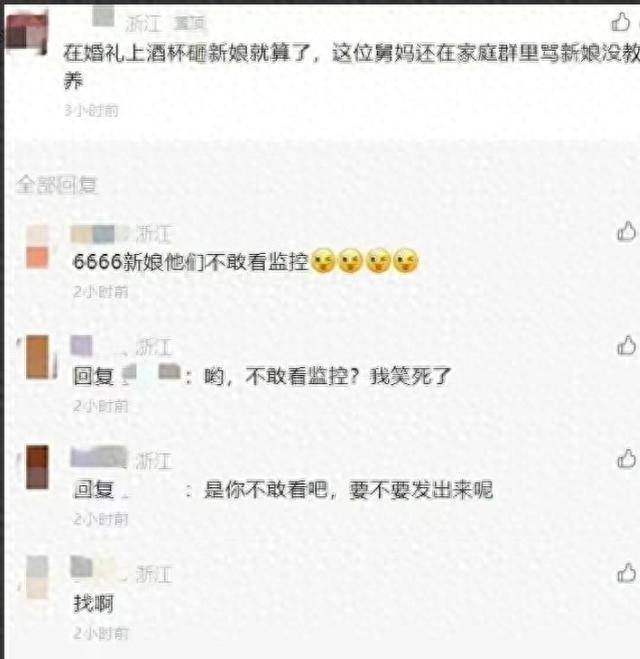Open the top comment text about 舅妈
Image resolution: width=640 pixels, height=659 pixels.
pyautogui.click(x=351, y=67)
